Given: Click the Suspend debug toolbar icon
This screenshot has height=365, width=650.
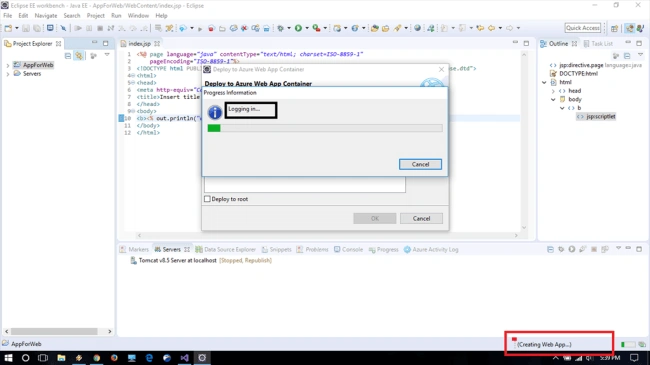Looking at the screenshot, I should [89, 28].
